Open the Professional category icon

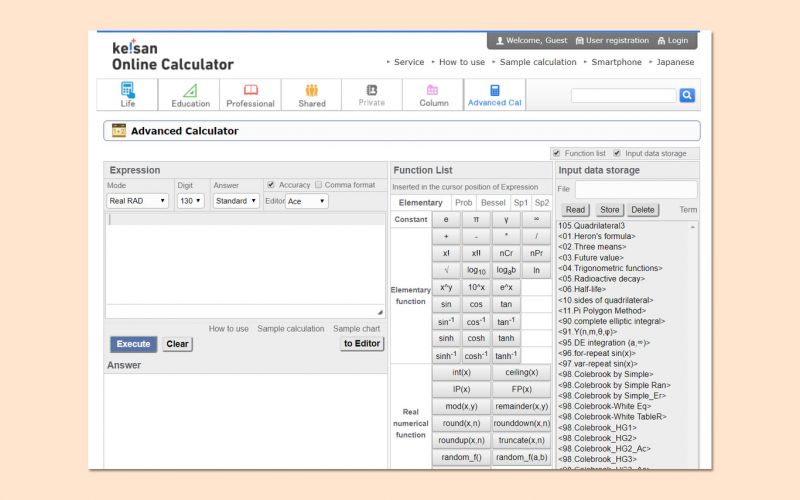[250, 91]
